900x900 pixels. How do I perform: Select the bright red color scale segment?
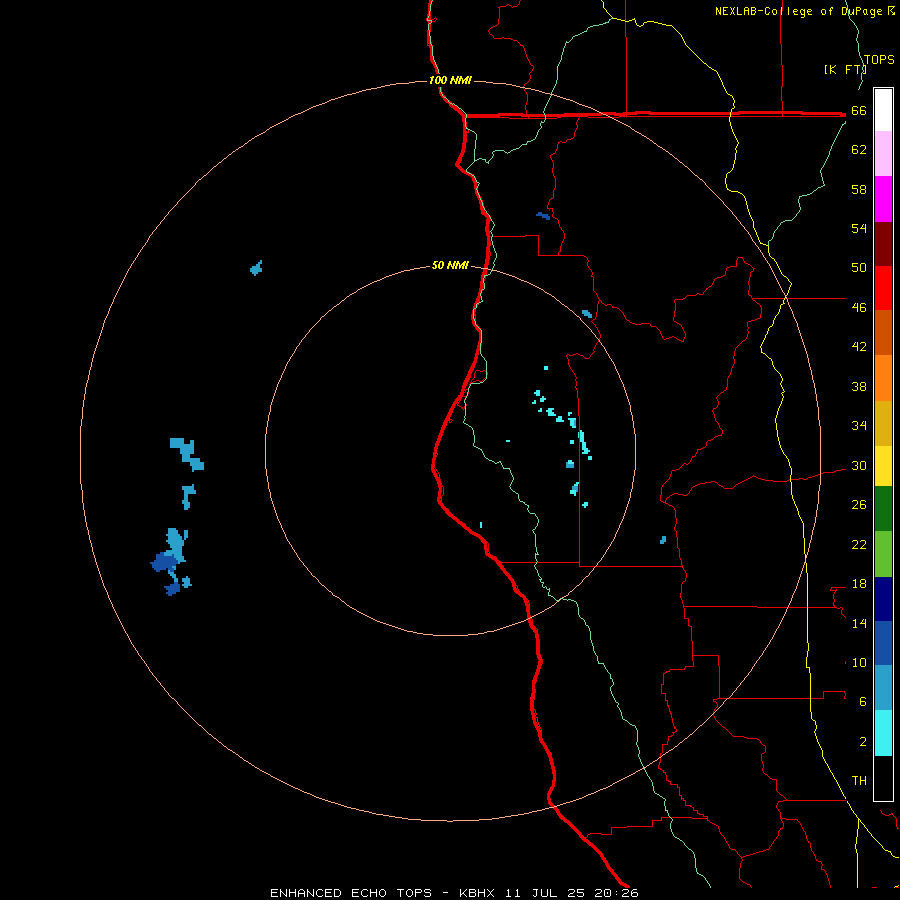click(883, 288)
